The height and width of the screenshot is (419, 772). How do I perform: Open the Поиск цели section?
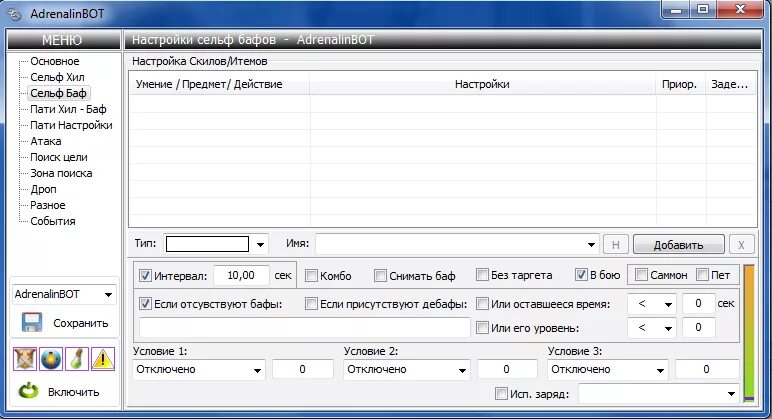(x=59, y=157)
